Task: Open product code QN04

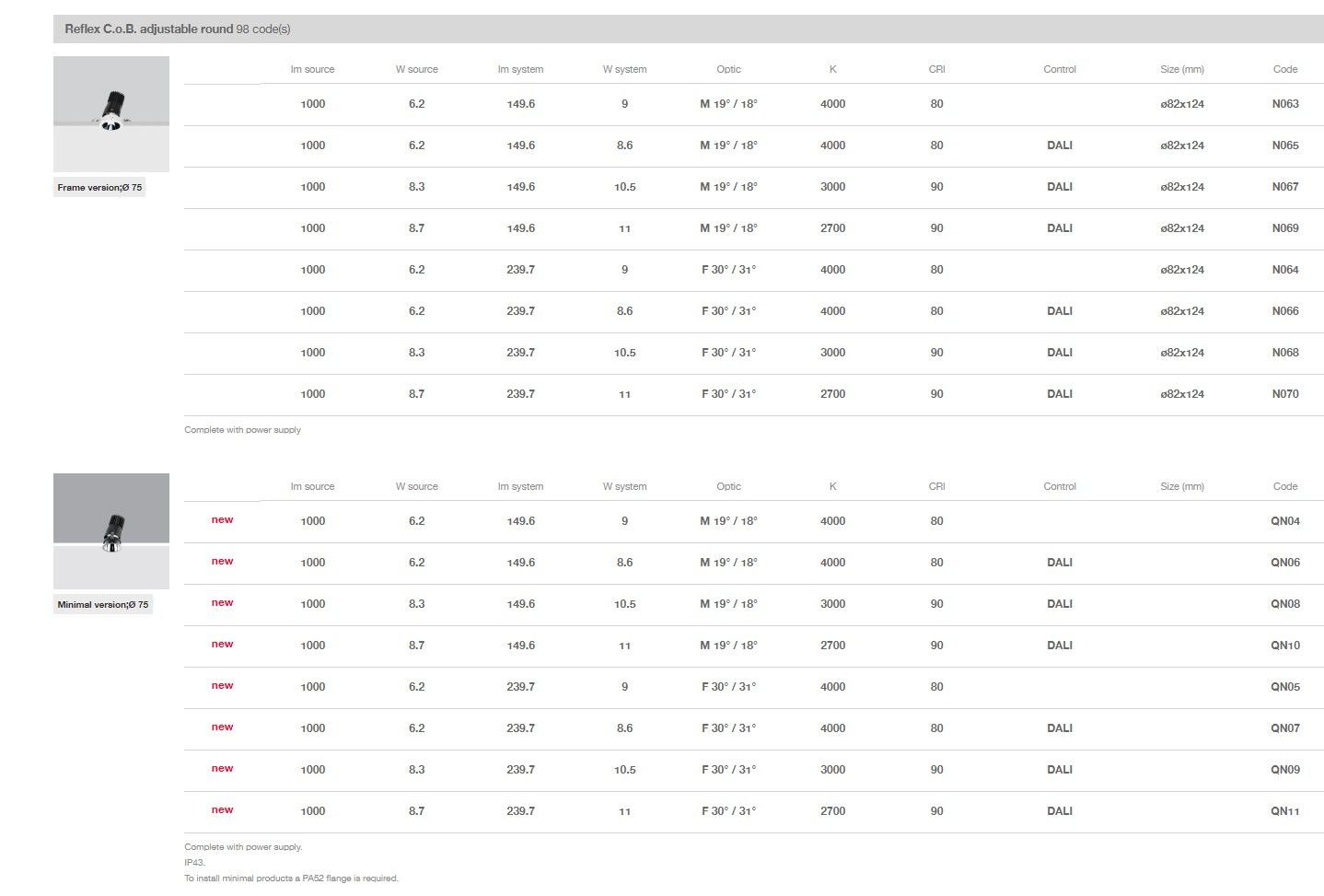Action: click(x=1284, y=521)
